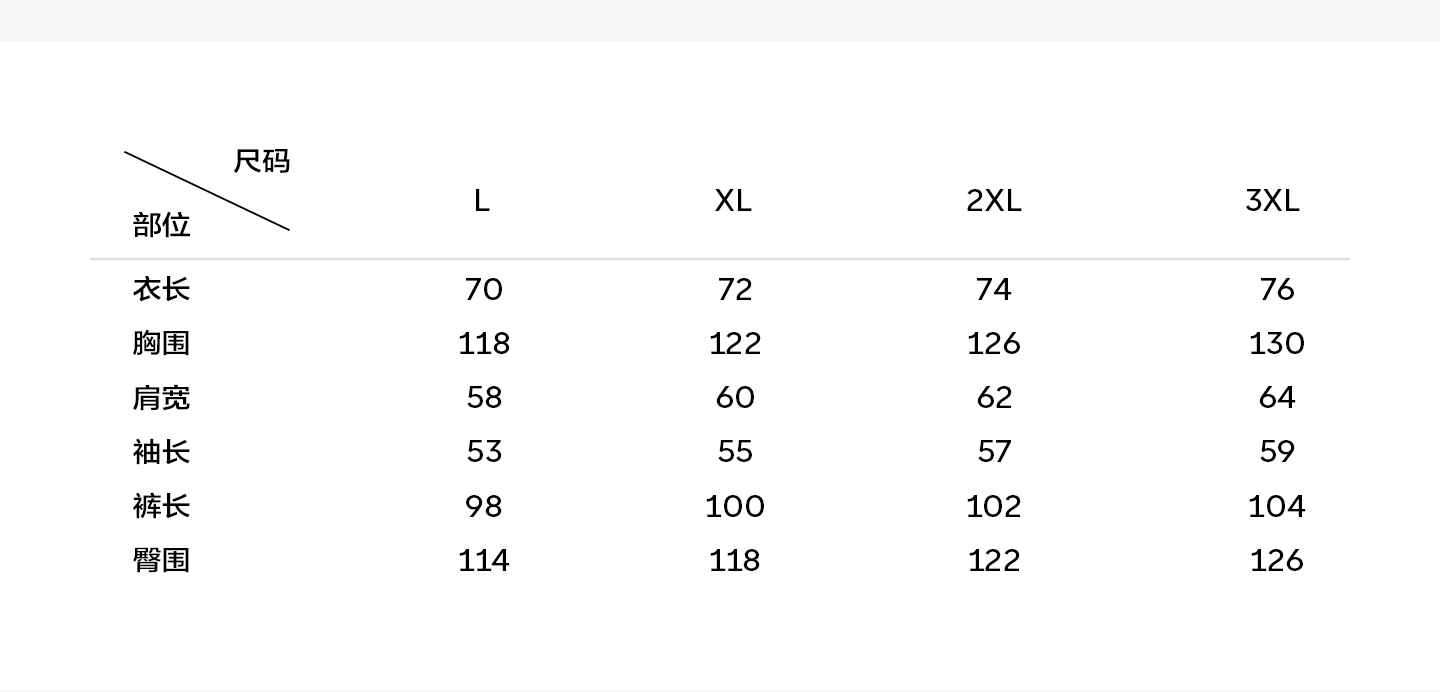Viewport: 1440px width, 692px height.
Task: Select the 3XL size column header
Action: click(1272, 201)
